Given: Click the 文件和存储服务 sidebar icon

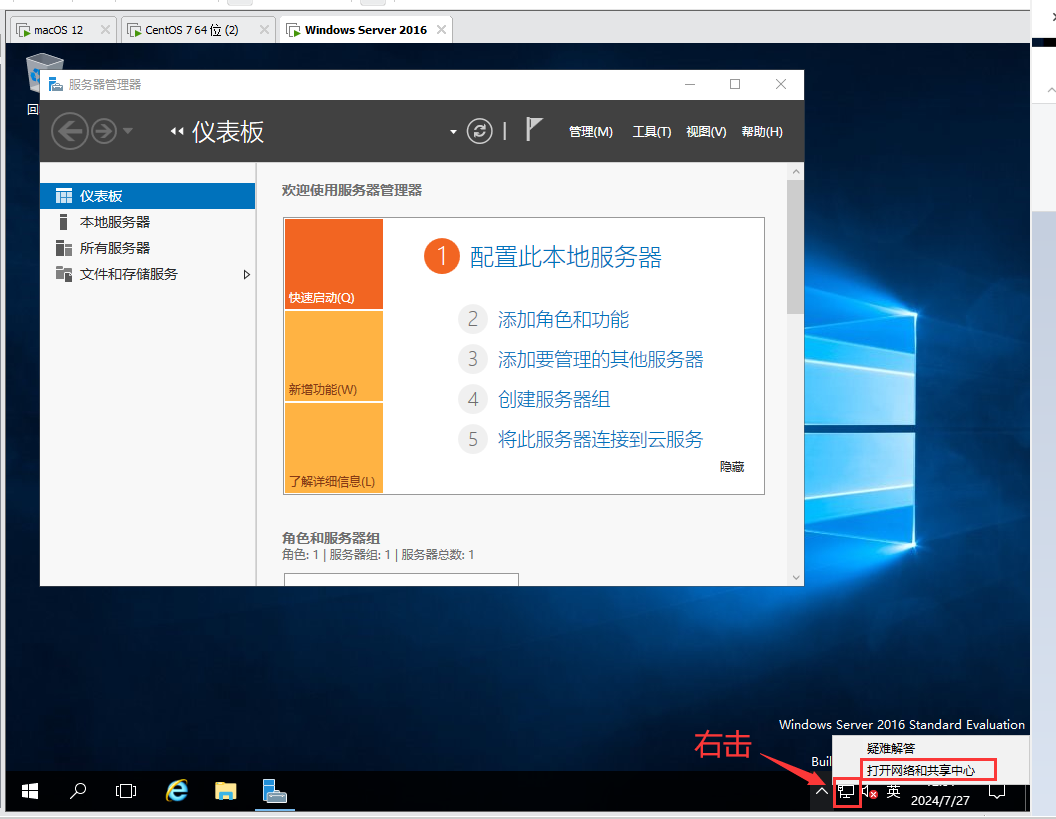Looking at the screenshot, I should point(64,274).
